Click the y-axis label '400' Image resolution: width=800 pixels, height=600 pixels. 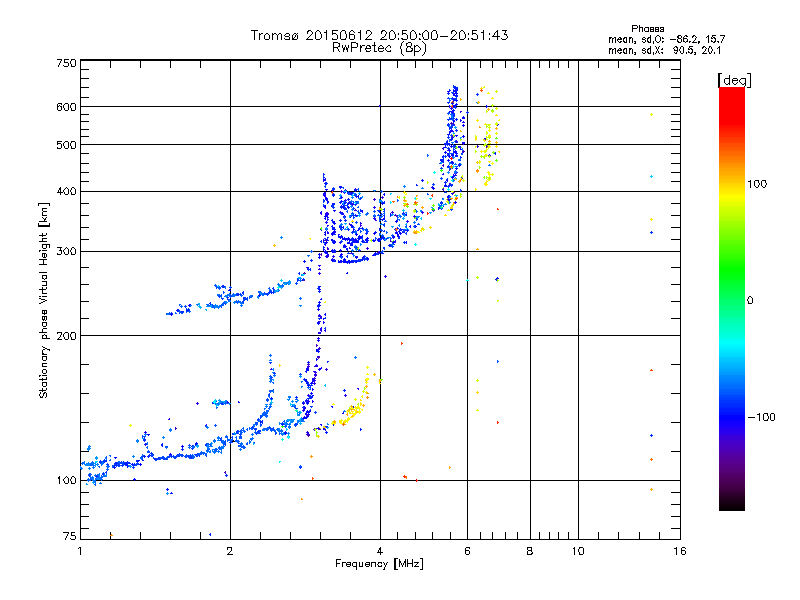tap(66, 191)
